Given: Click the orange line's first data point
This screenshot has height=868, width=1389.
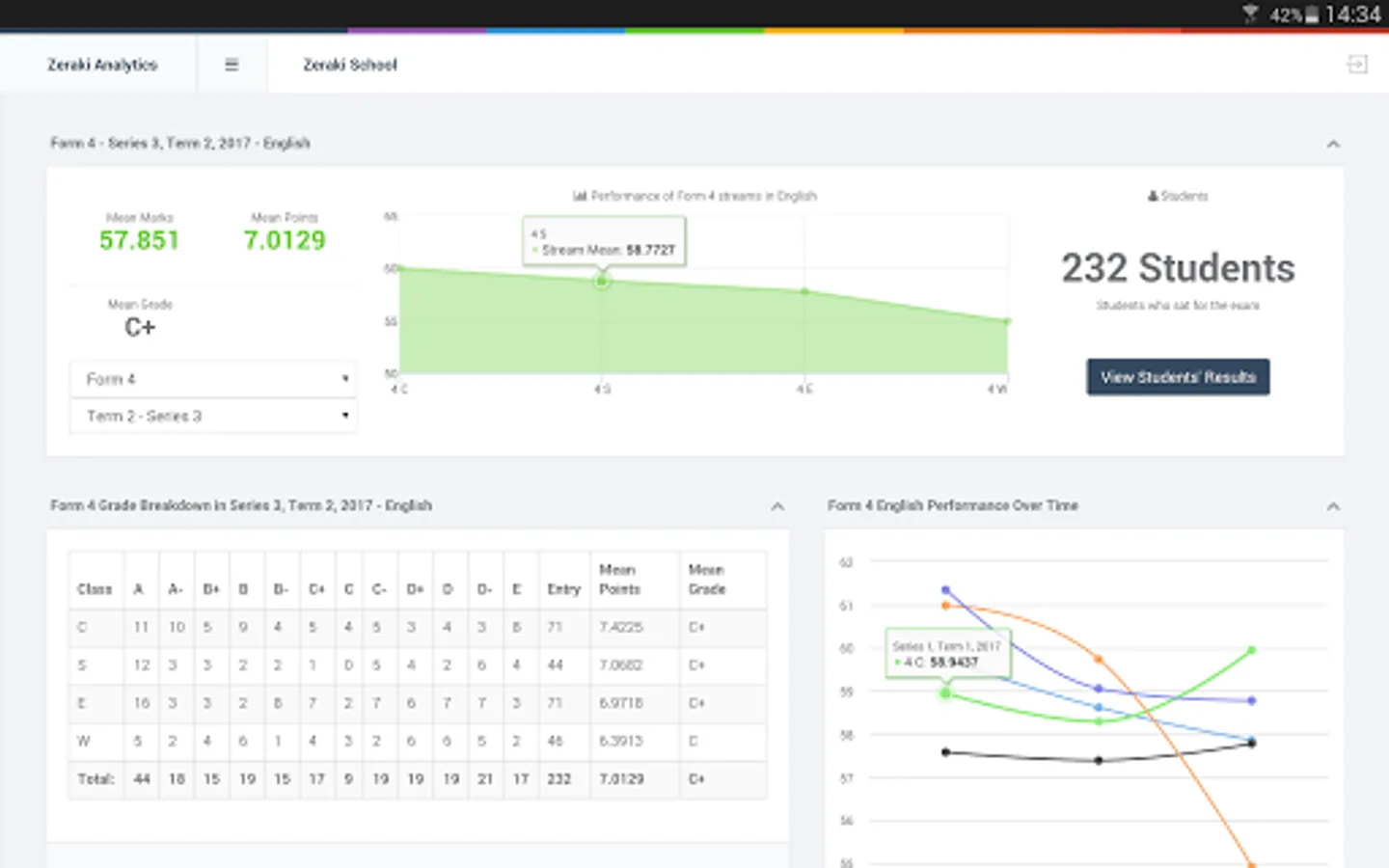Looking at the screenshot, I should click(945, 606).
